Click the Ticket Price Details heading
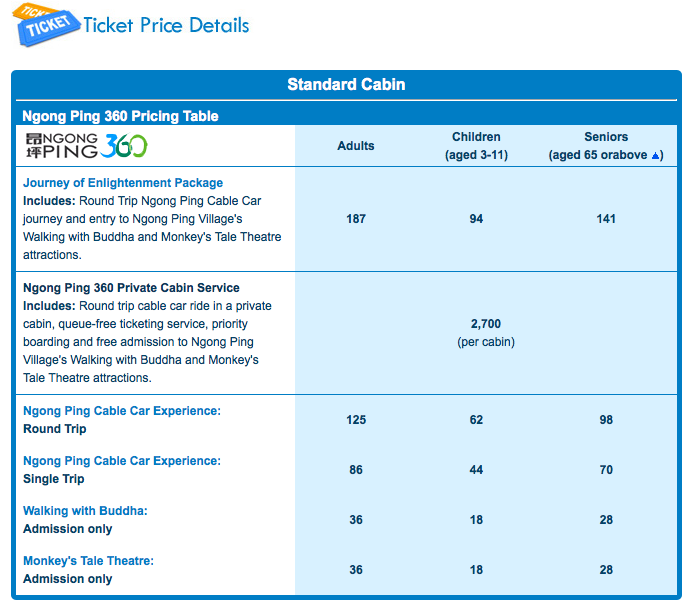This screenshot has width=692, height=607. coord(166,25)
